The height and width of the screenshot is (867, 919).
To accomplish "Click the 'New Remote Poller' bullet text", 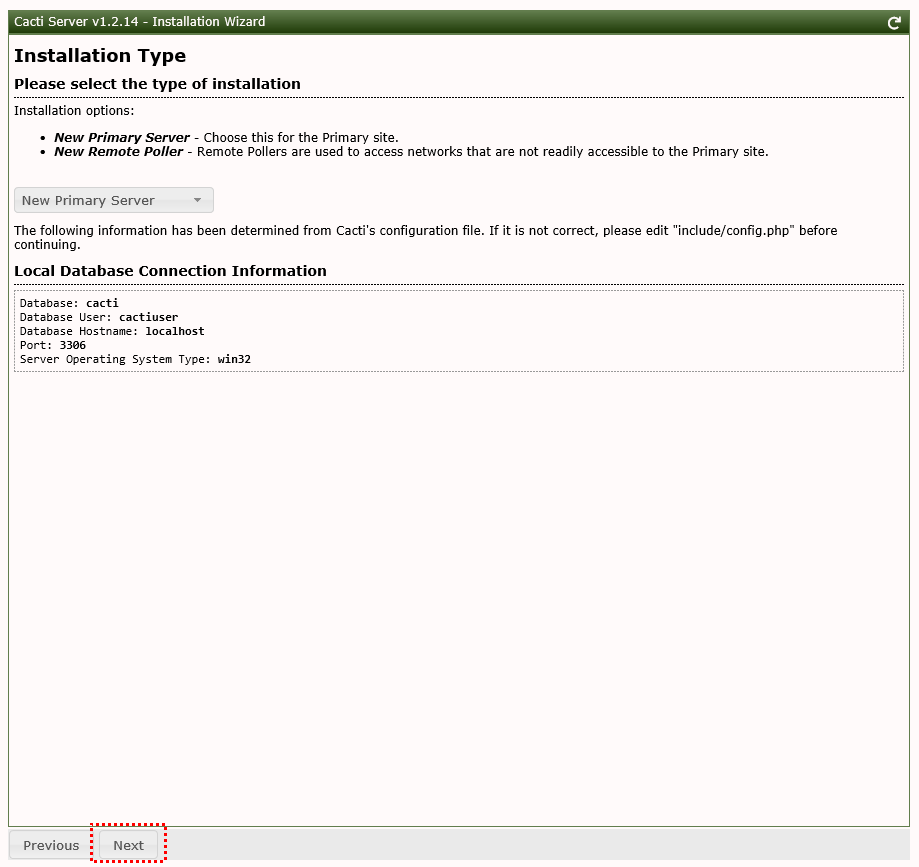I will 119,152.
